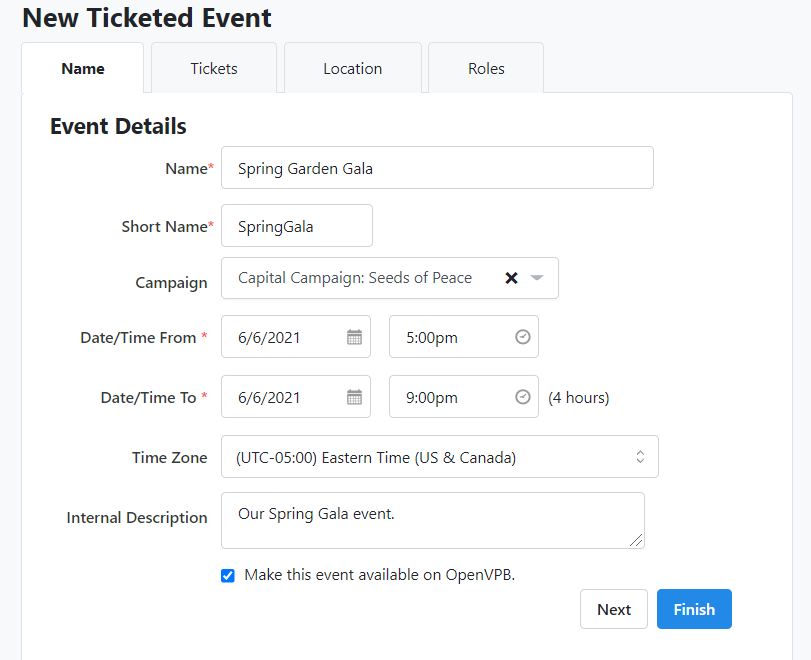811x660 pixels.
Task: Open the start time clock picker
Action: [522, 337]
